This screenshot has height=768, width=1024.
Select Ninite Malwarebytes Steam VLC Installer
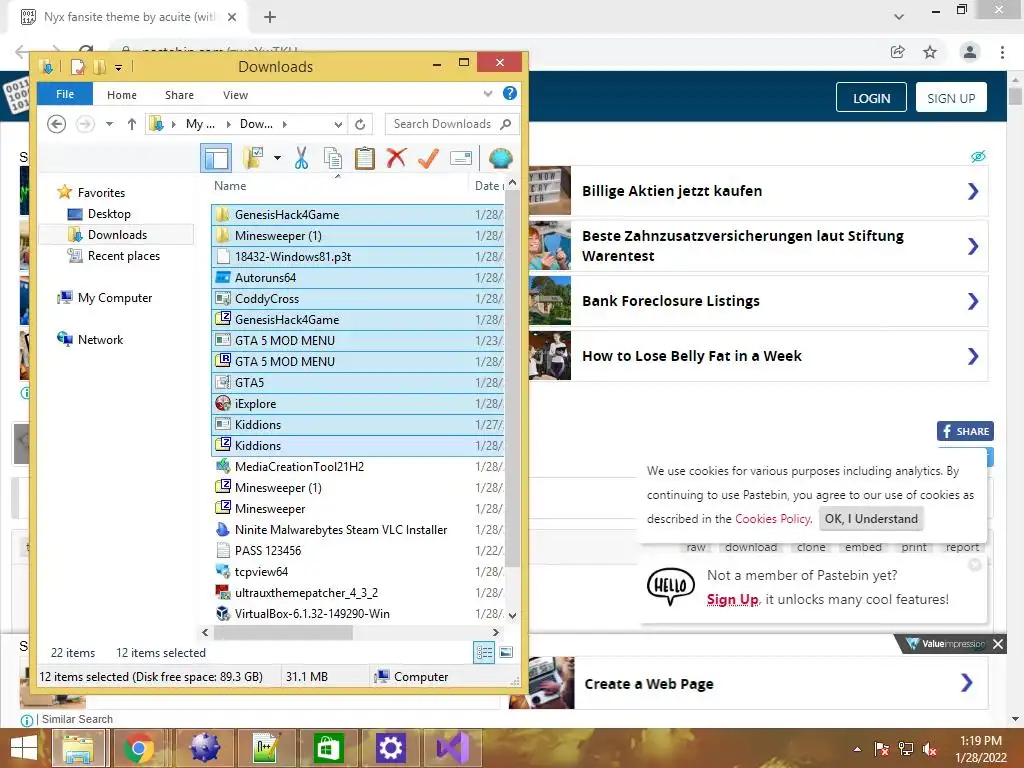point(357,530)
